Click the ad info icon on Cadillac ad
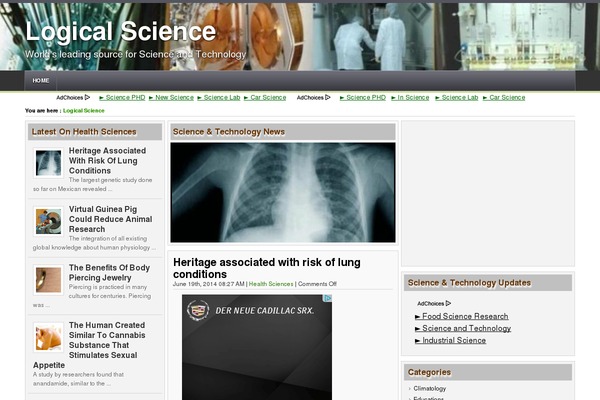The height and width of the screenshot is (400, 600). [328, 298]
